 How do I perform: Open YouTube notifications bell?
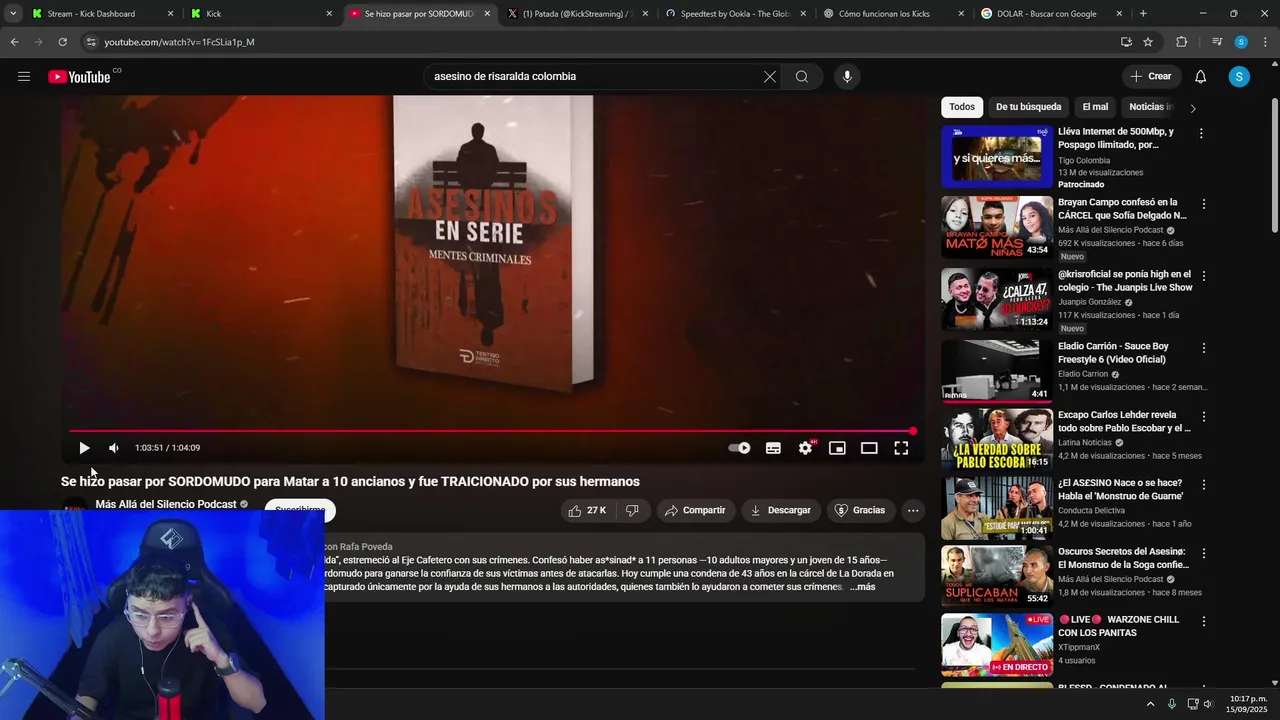(1201, 77)
